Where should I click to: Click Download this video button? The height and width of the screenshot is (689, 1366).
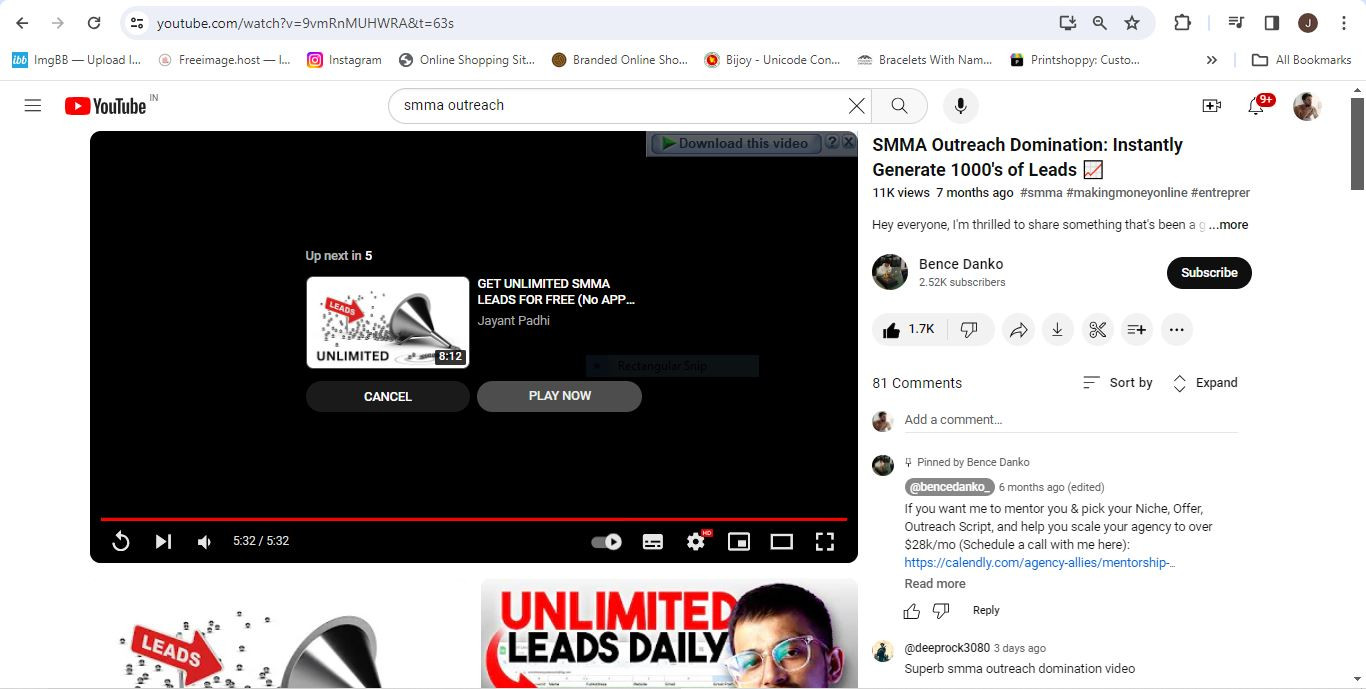(x=735, y=143)
